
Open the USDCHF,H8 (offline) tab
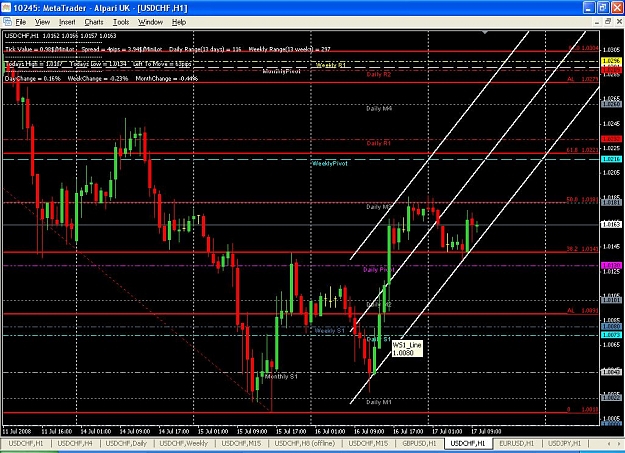tap(305, 443)
